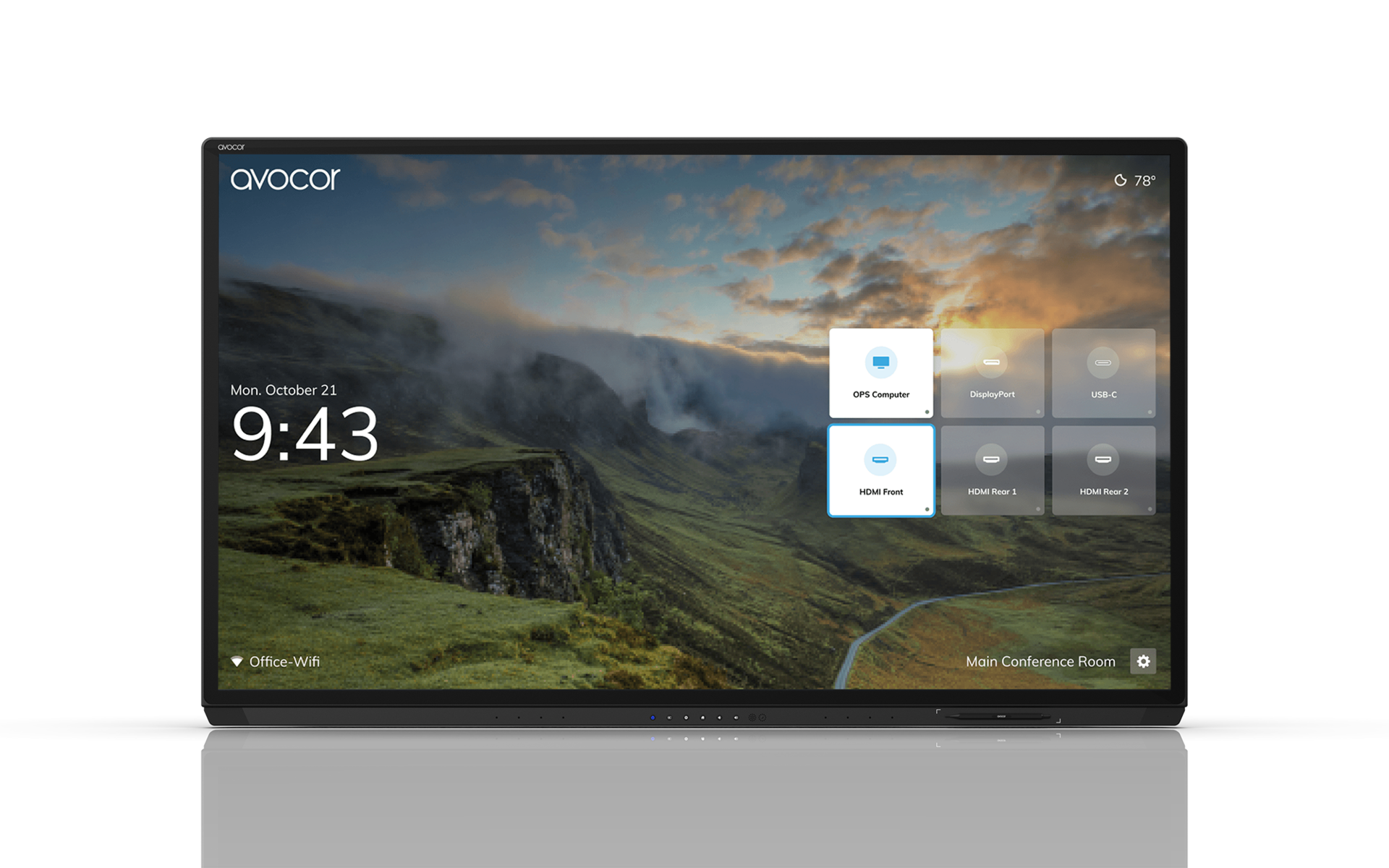Choose the USB-C input source

[x=1104, y=373]
